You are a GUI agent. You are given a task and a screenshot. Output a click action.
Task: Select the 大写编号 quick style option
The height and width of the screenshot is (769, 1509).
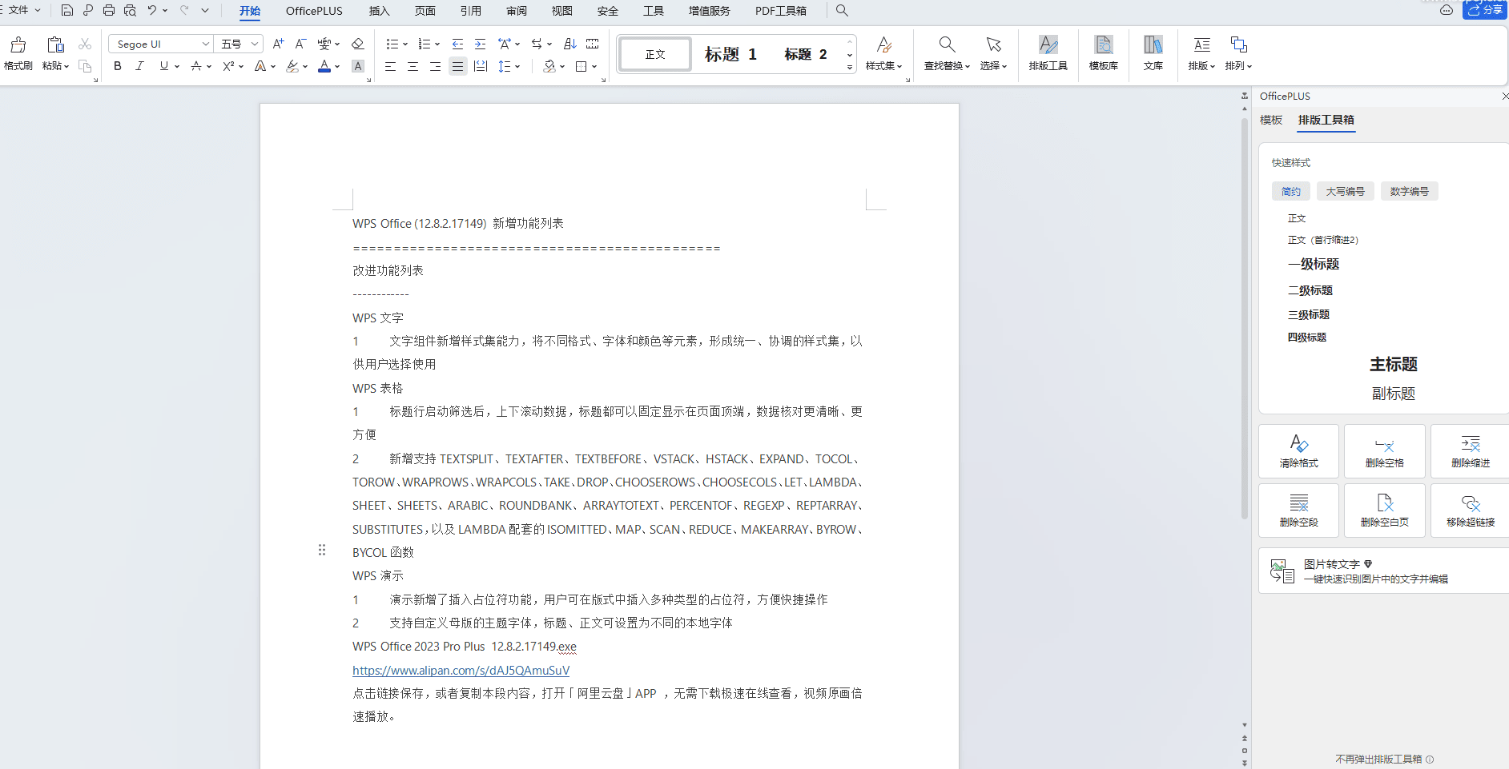pyautogui.click(x=1345, y=191)
